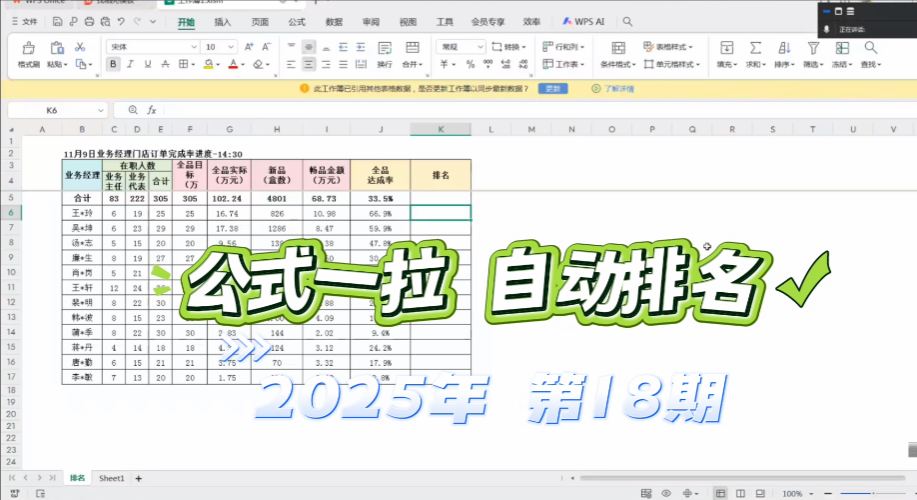Screen dimensions: 917x500
Task: Click the zoom out minus button
Action: pyautogui.click(x=828, y=494)
